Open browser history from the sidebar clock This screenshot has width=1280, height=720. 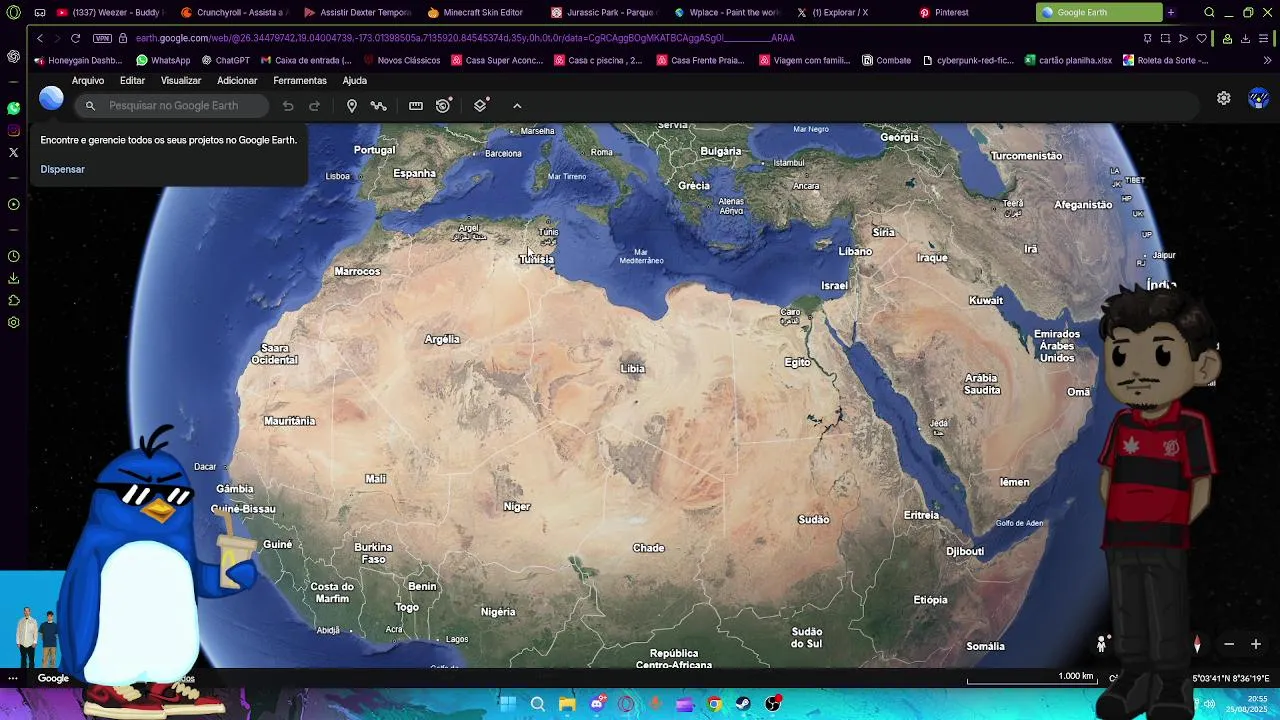[x=13, y=256]
